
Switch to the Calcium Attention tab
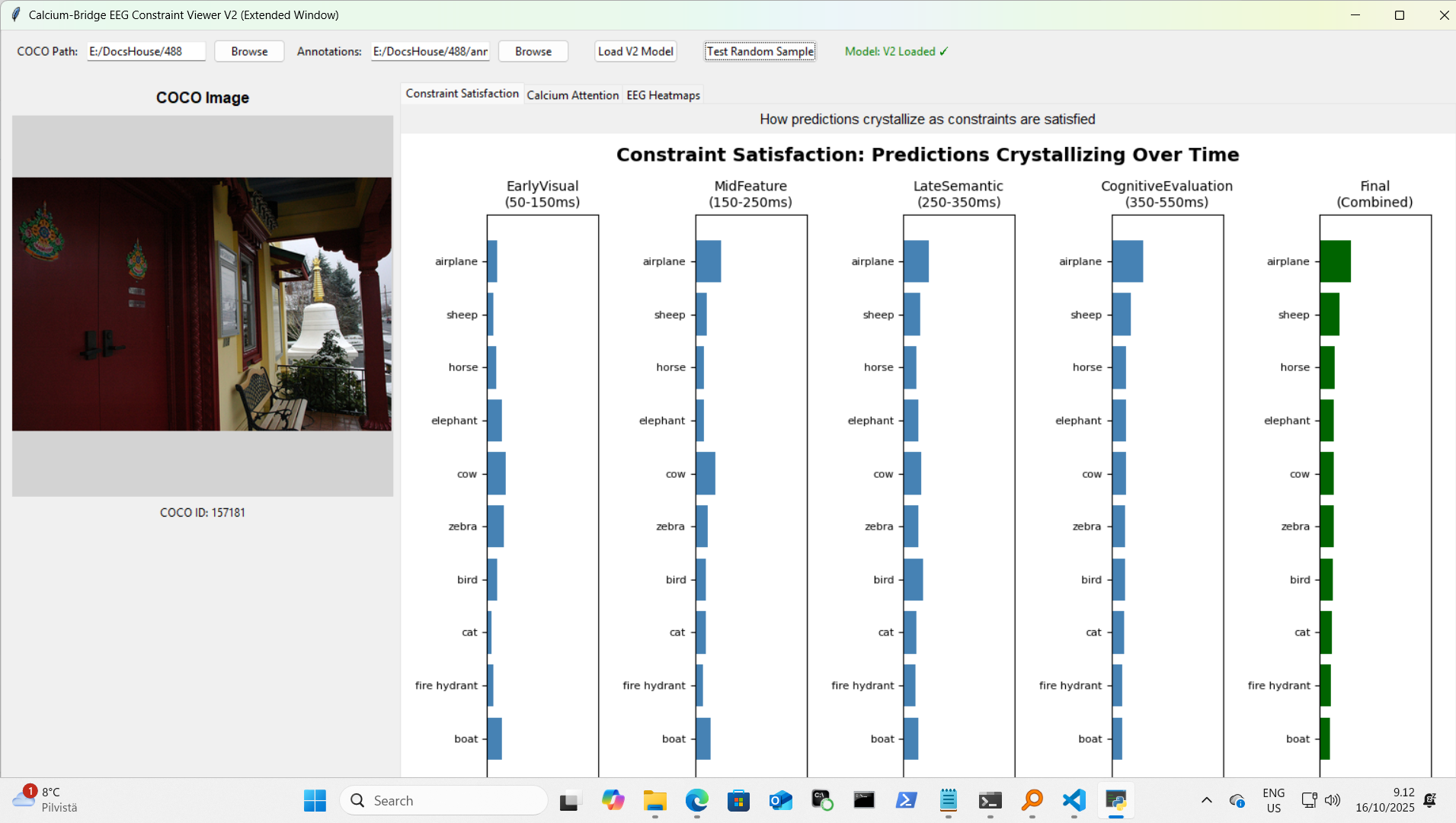coord(572,95)
